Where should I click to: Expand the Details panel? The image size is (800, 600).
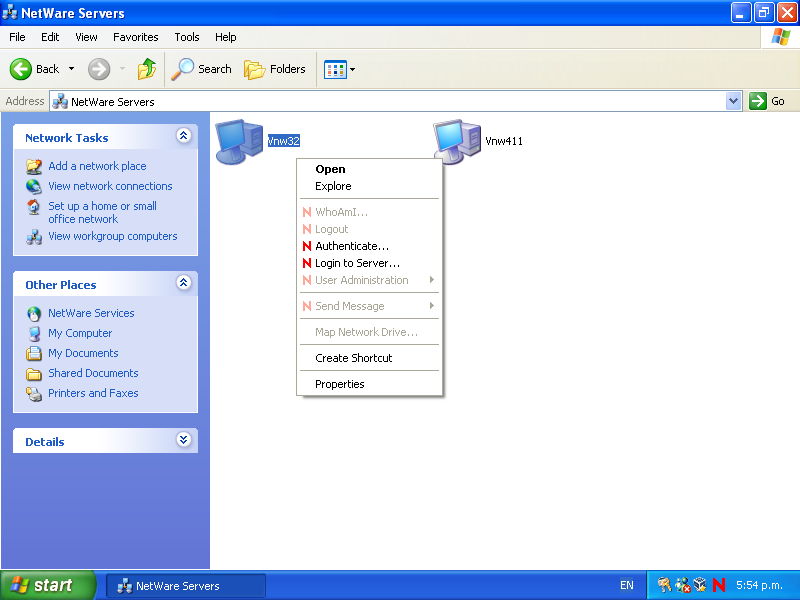(184, 440)
